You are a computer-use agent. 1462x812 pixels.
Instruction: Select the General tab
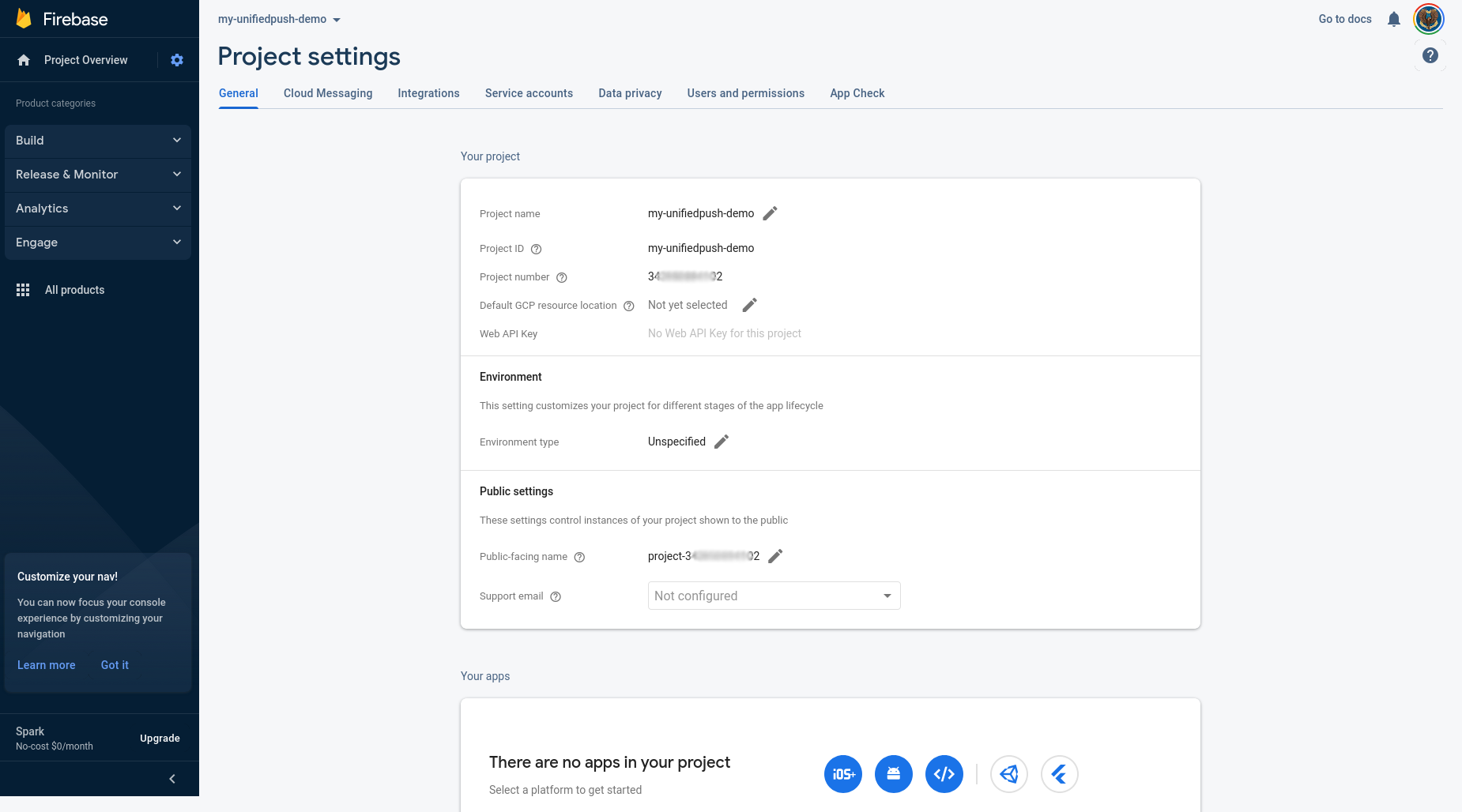(239, 93)
